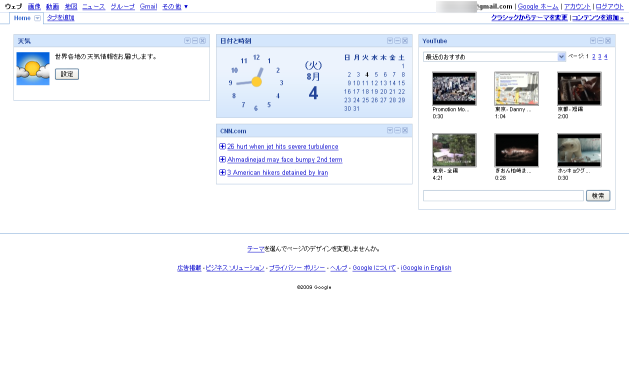The height and width of the screenshot is (375, 629).
Task: Open the ビジネス ソリューション footer link
Action: (235, 268)
